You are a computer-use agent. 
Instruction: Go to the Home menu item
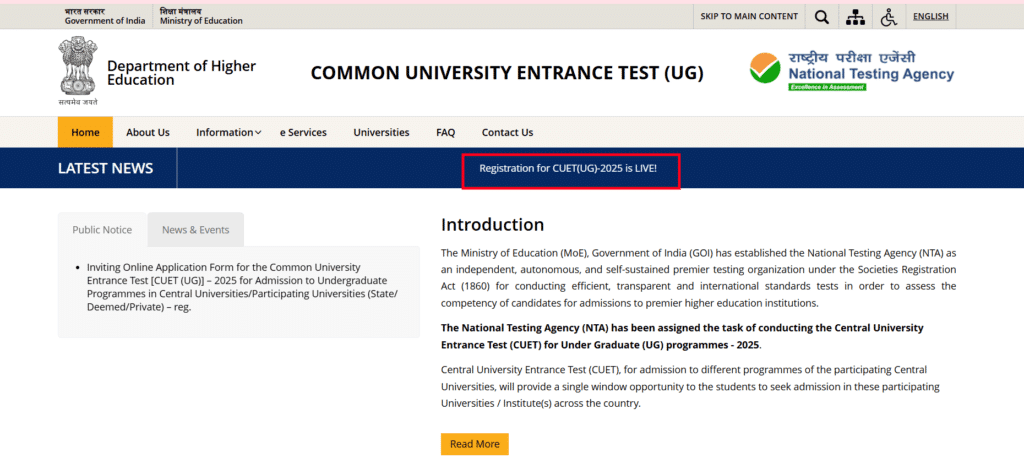(x=85, y=132)
